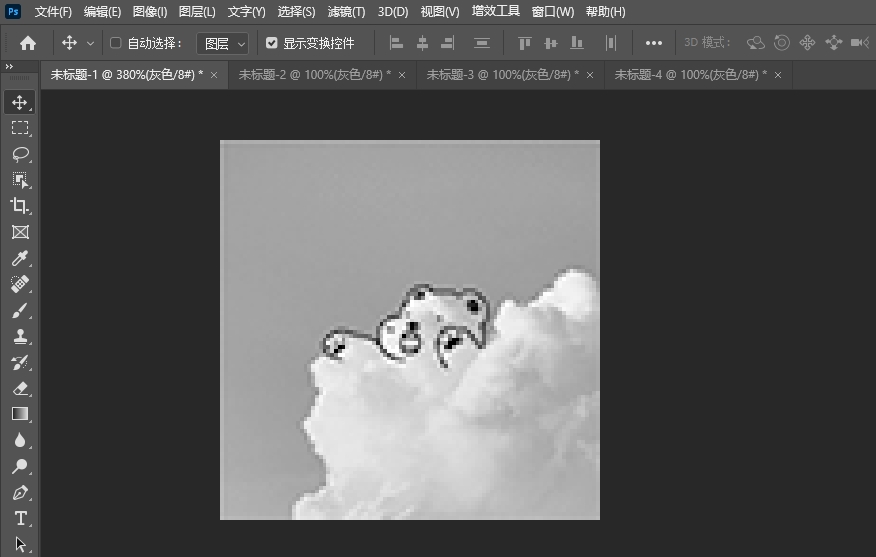This screenshot has width=876, height=557.
Task: Select the Eyedropper tool
Action: tap(20, 258)
